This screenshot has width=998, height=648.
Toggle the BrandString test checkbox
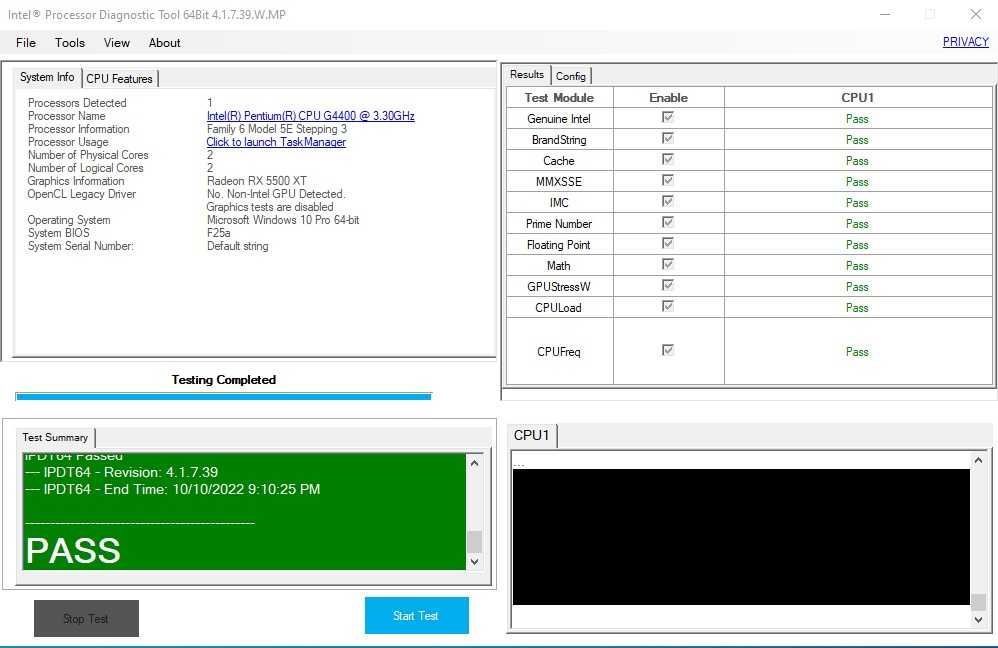668,138
